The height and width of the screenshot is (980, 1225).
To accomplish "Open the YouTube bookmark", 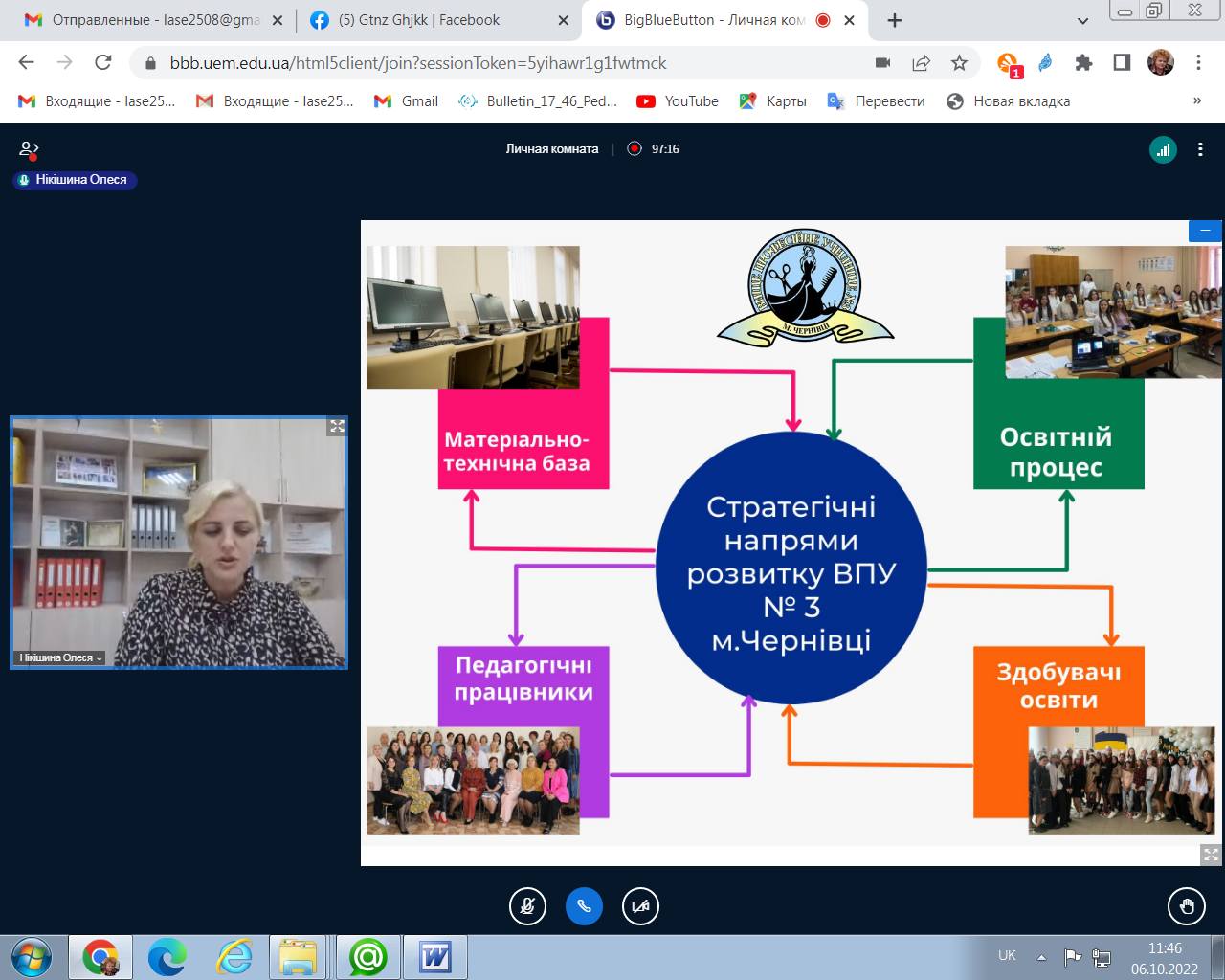I will (x=678, y=100).
